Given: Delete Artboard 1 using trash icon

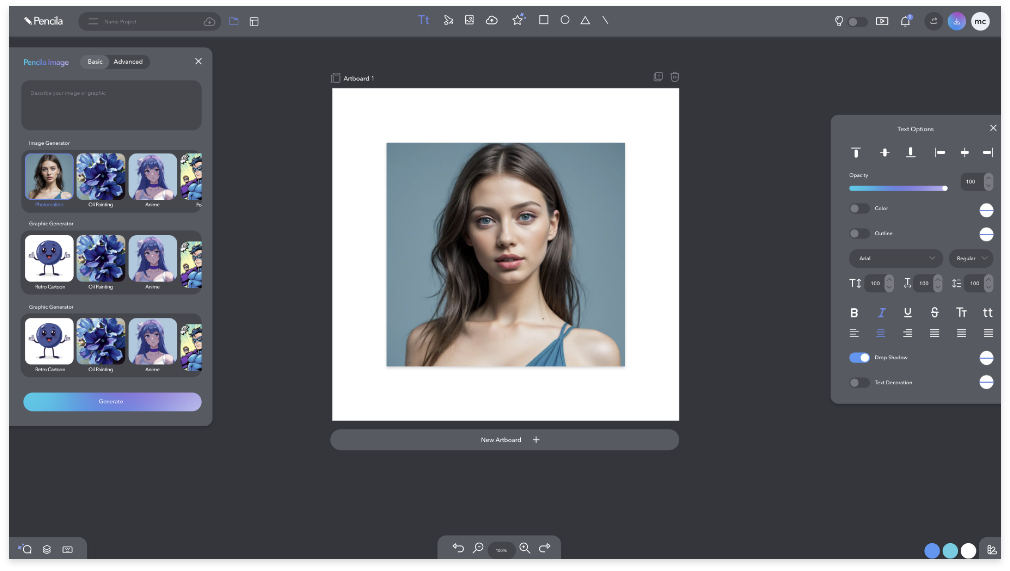Looking at the screenshot, I should (x=675, y=77).
